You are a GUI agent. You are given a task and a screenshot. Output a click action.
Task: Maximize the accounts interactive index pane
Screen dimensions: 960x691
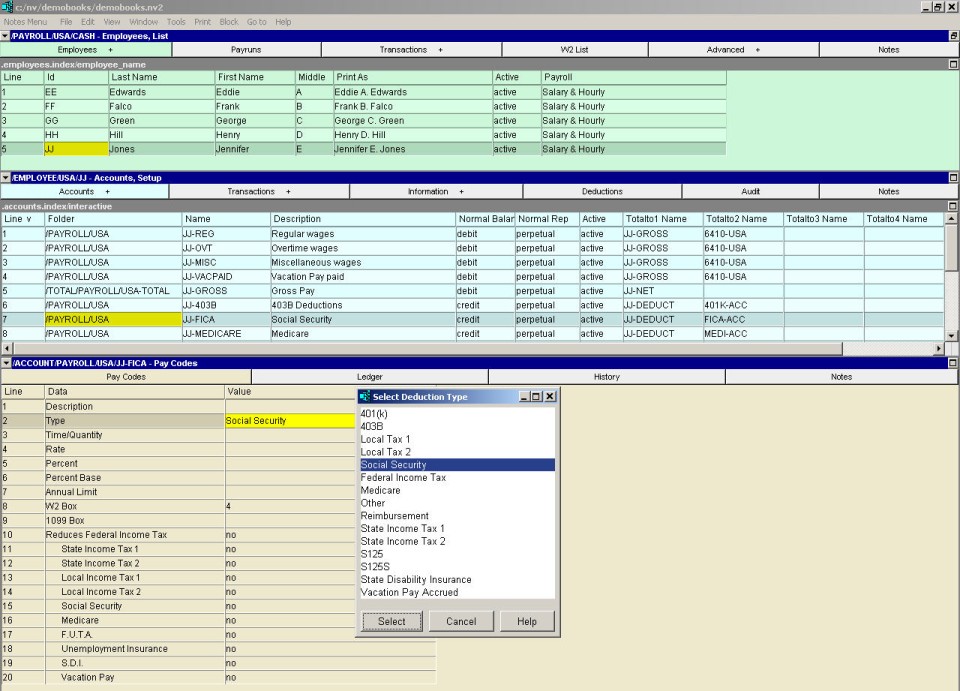953,206
